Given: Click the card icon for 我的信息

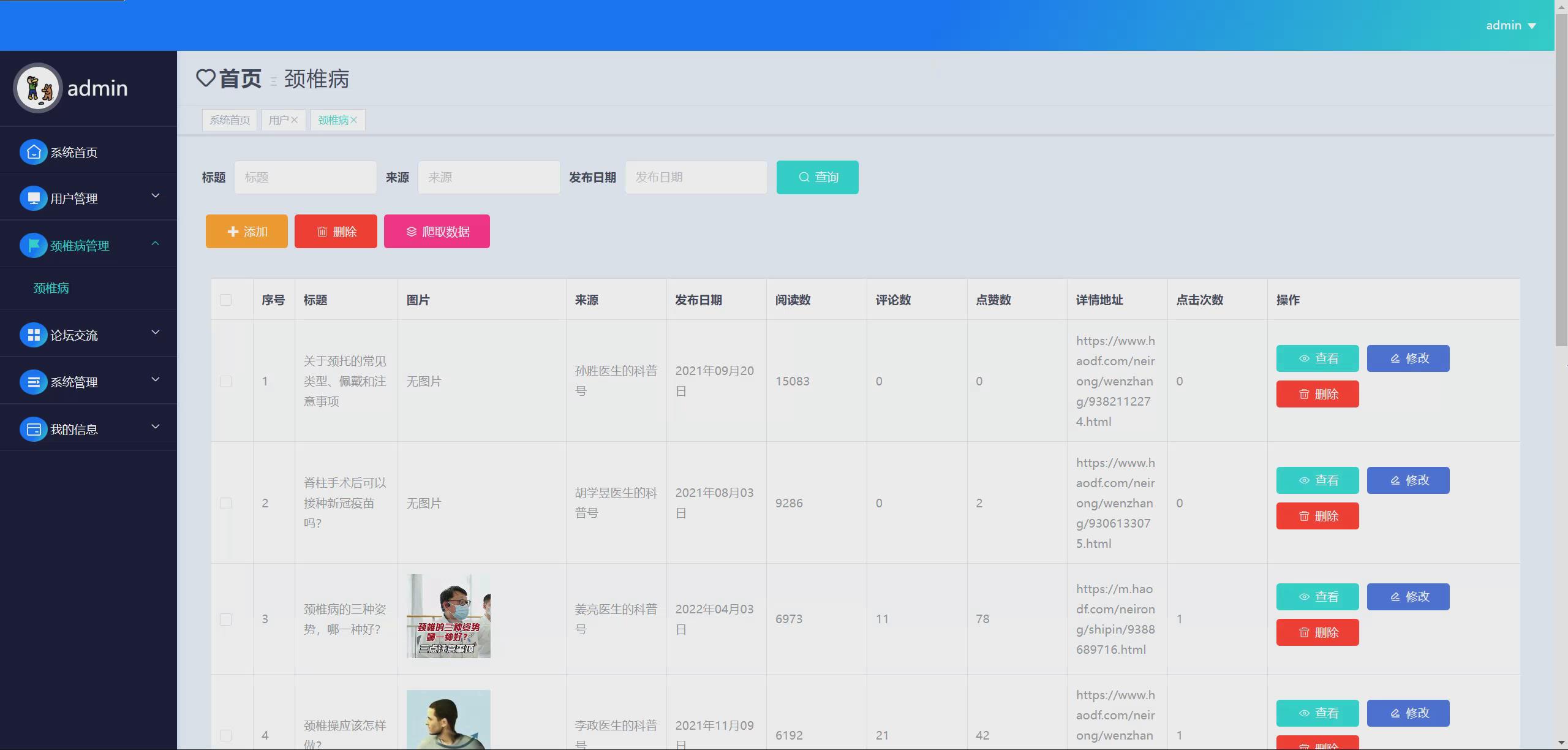Looking at the screenshot, I should (x=34, y=430).
